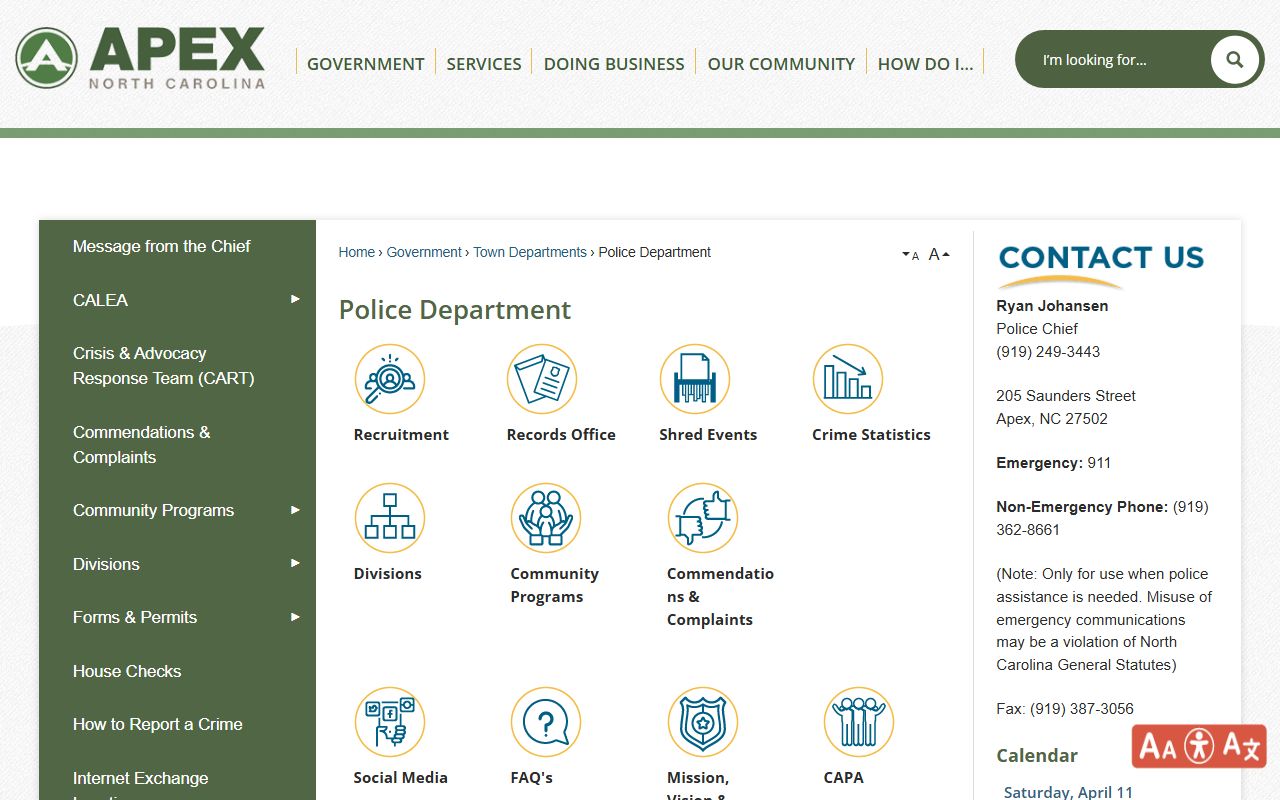The width and height of the screenshot is (1280, 800).
Task: Expand the Forms & Permits sidebar arrow
Action: [295, 617]
